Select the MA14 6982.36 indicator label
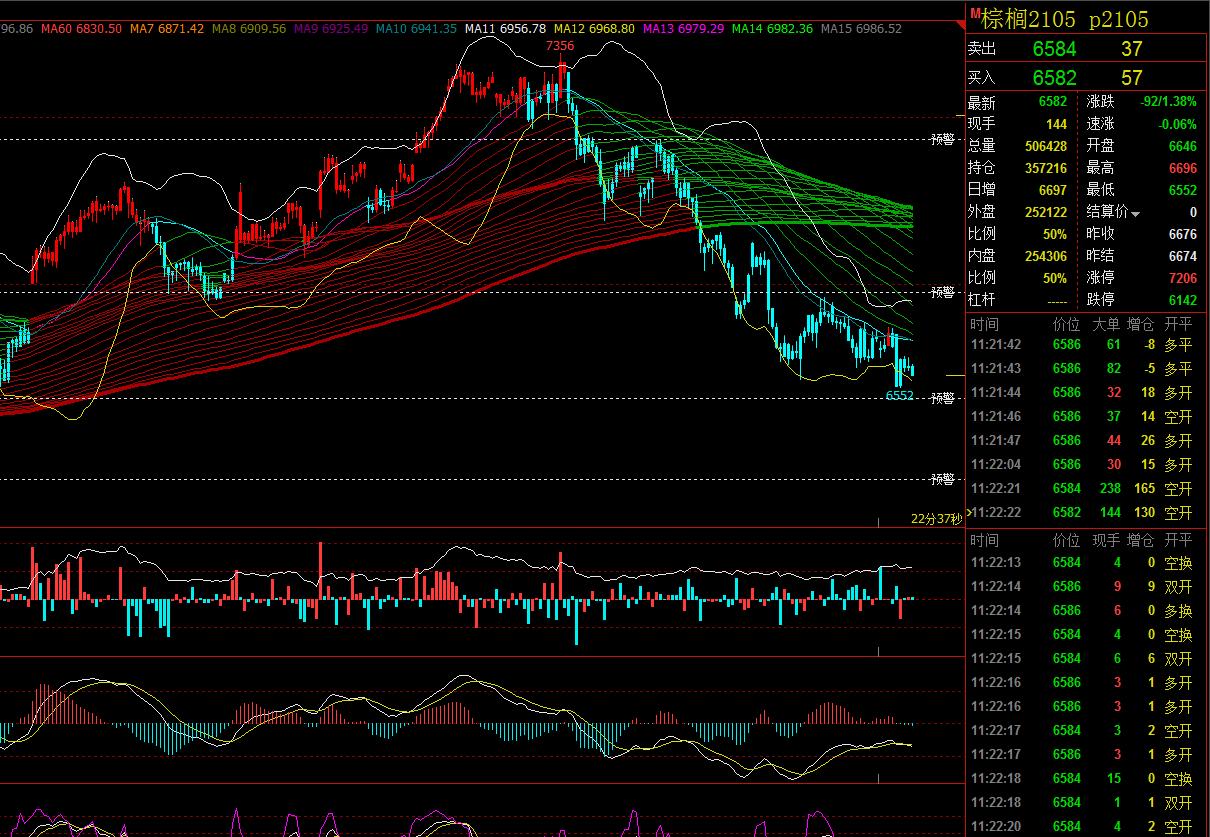This screenshot has height=837, width=1210. (x=772, y=29)
